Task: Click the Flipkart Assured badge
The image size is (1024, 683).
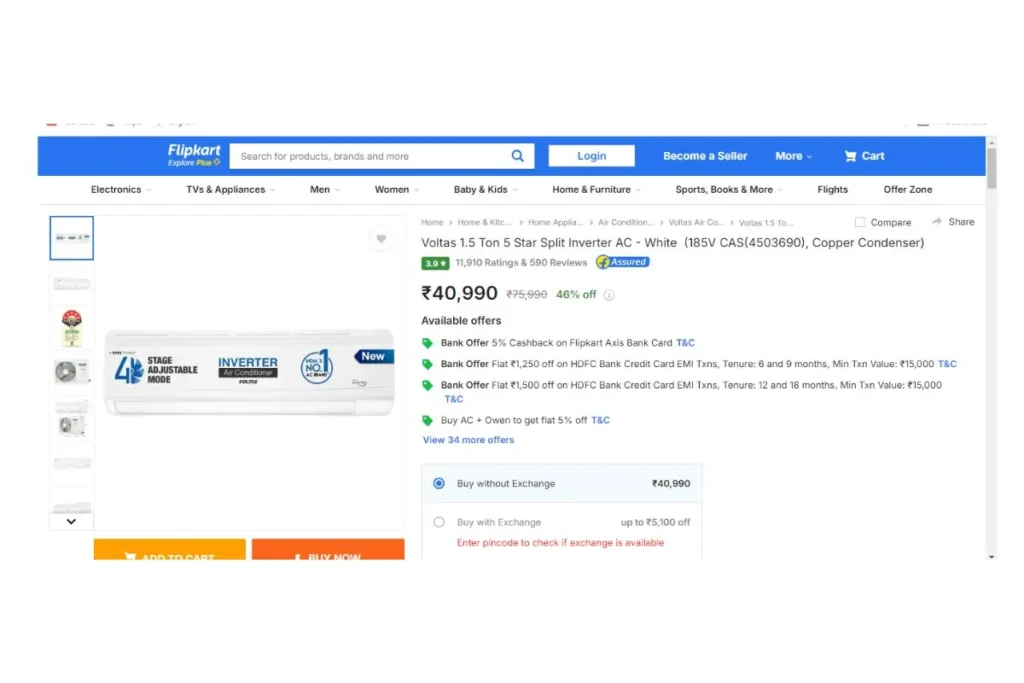Action: [x=622, y=262]
